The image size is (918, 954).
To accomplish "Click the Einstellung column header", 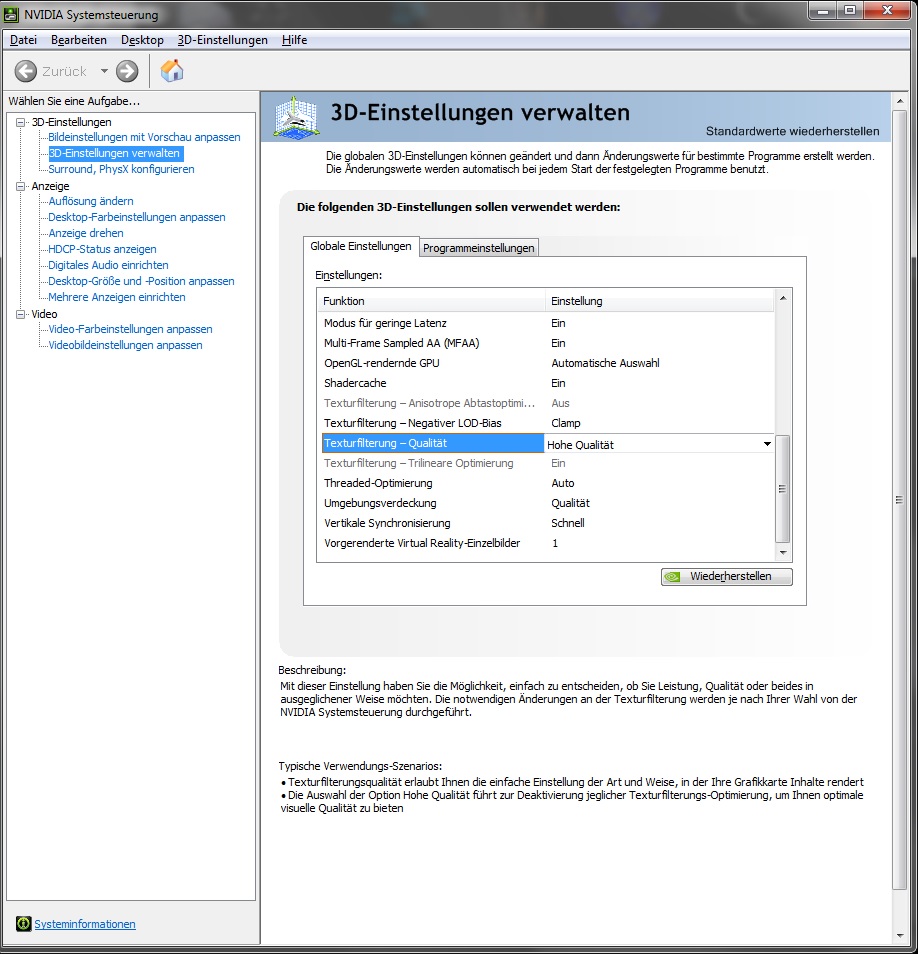I will [659, 301].
